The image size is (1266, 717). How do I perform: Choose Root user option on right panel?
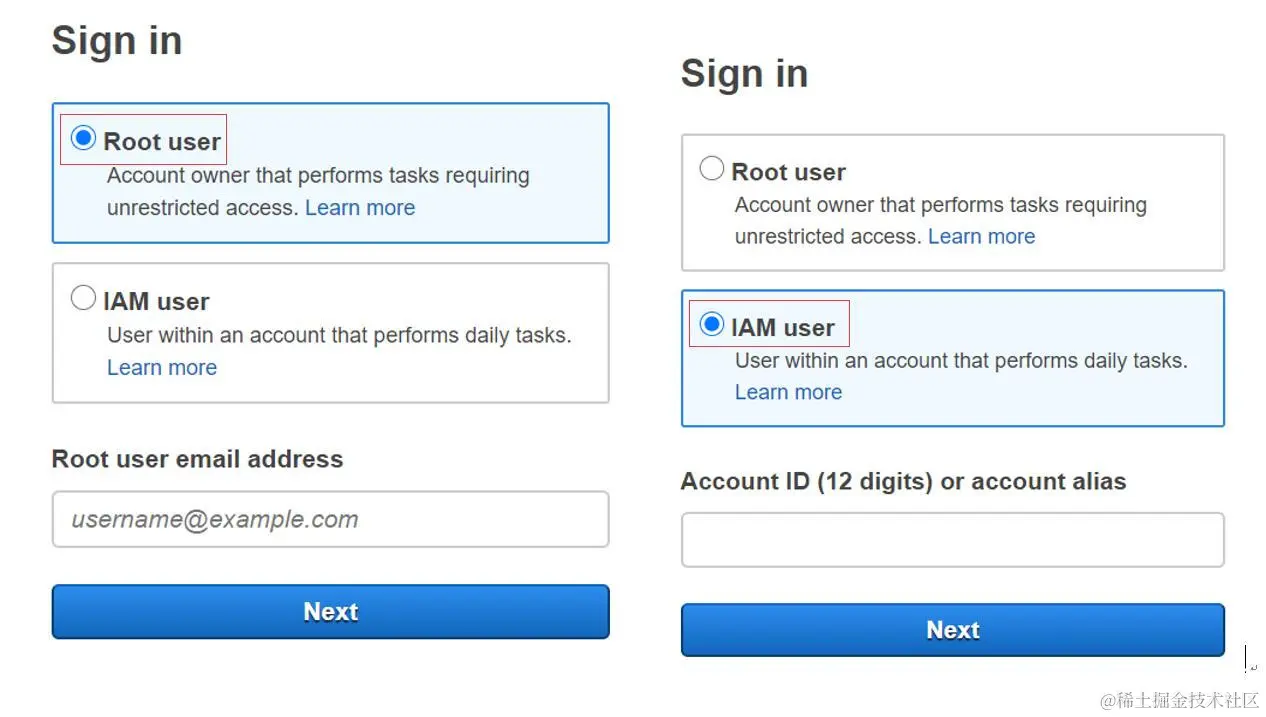tap(711, 168)
